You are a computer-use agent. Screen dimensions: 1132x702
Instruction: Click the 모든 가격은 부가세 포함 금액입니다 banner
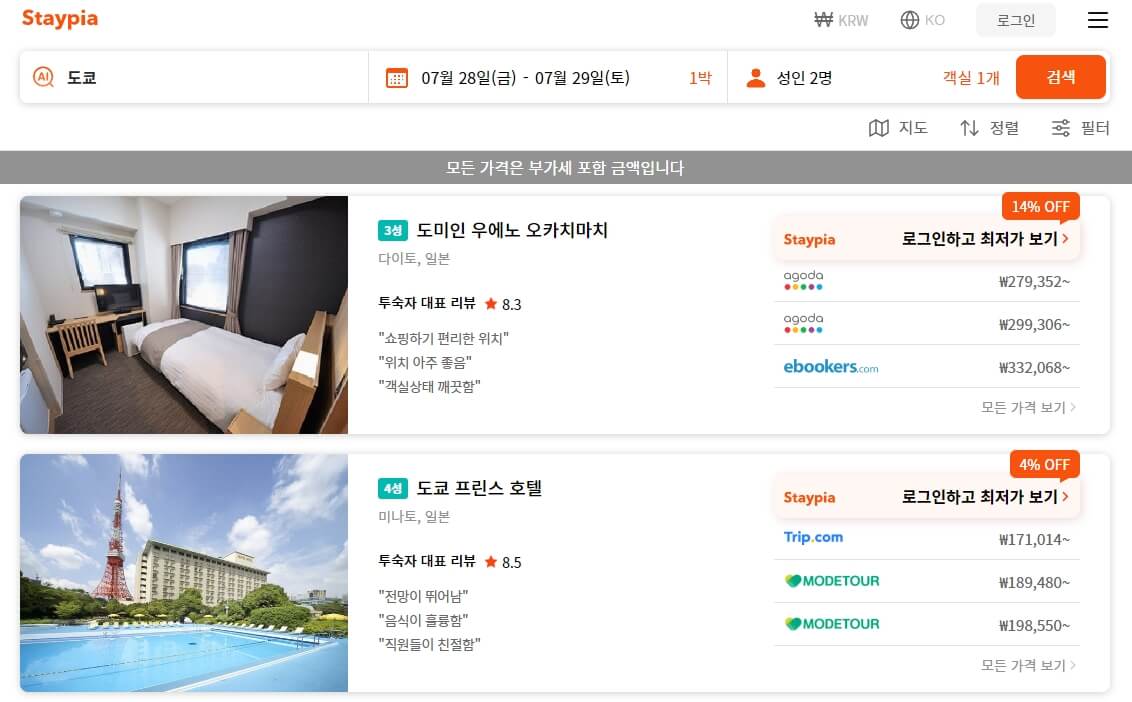[x=566, y=168]
